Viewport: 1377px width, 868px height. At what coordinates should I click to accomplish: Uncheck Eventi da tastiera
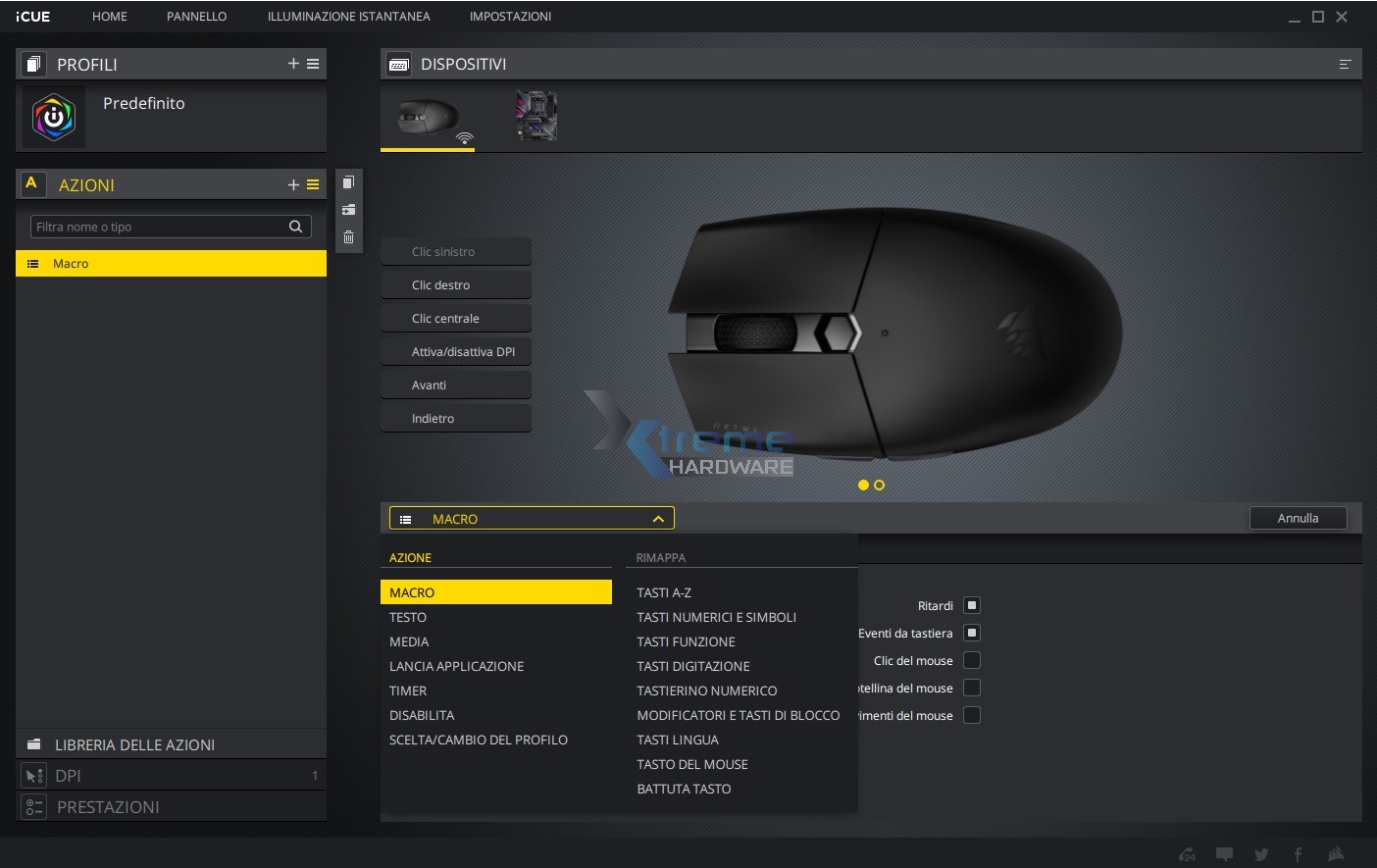coord(971,633)
